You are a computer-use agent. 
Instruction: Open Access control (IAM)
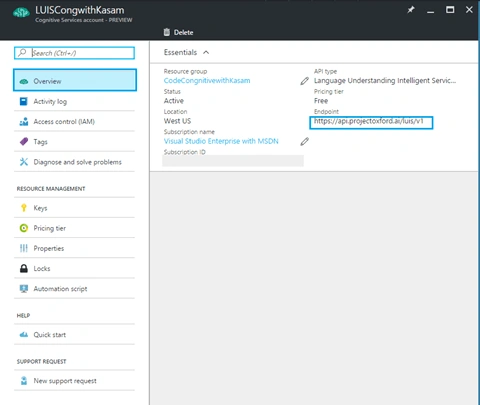74,122
